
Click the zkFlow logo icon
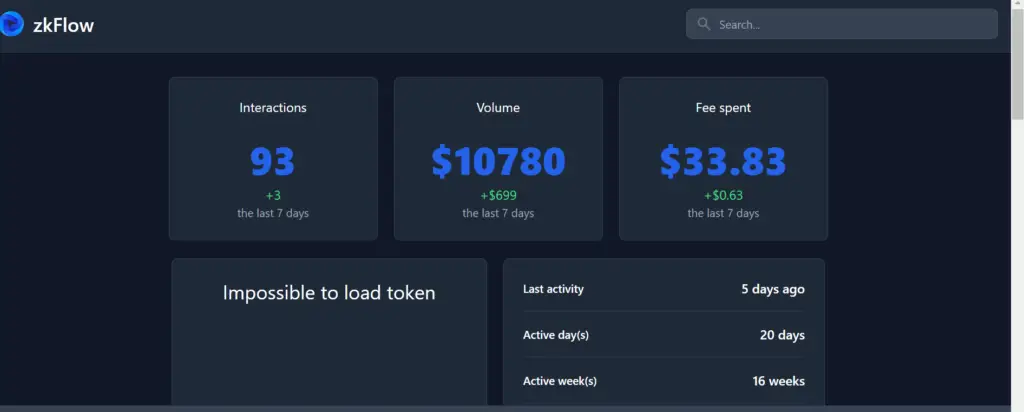(11, 25)
